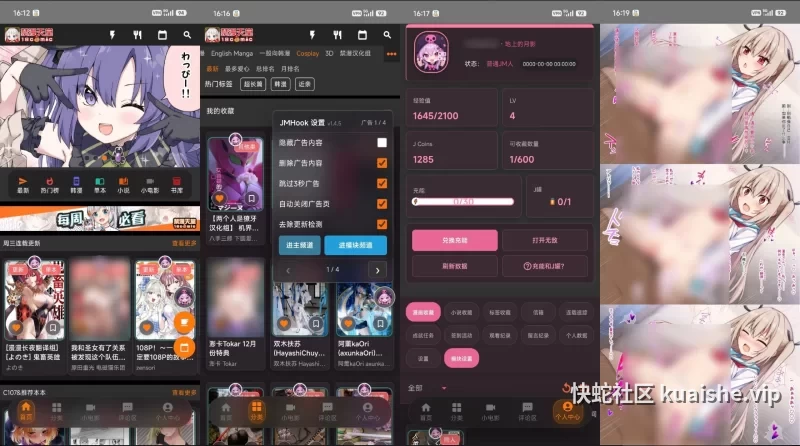Viewport: 800px width, 446px height.
Task: Select 超长篇 tag chip
Action: pyautogui.click(x=253, y=84)
